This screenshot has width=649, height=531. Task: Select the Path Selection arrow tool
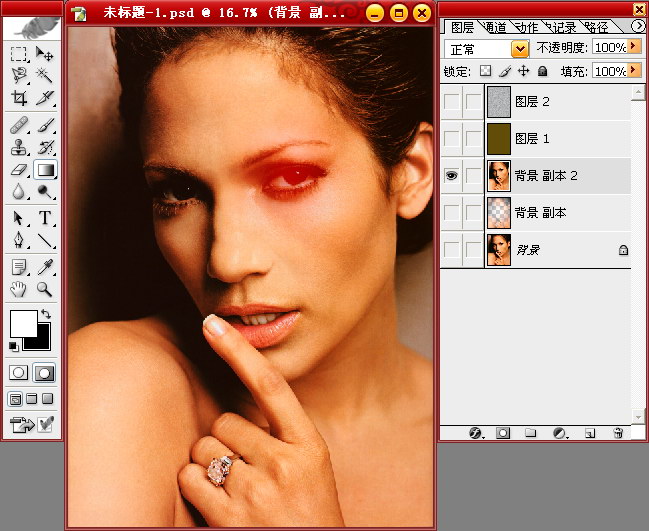[x=19, y=218]
